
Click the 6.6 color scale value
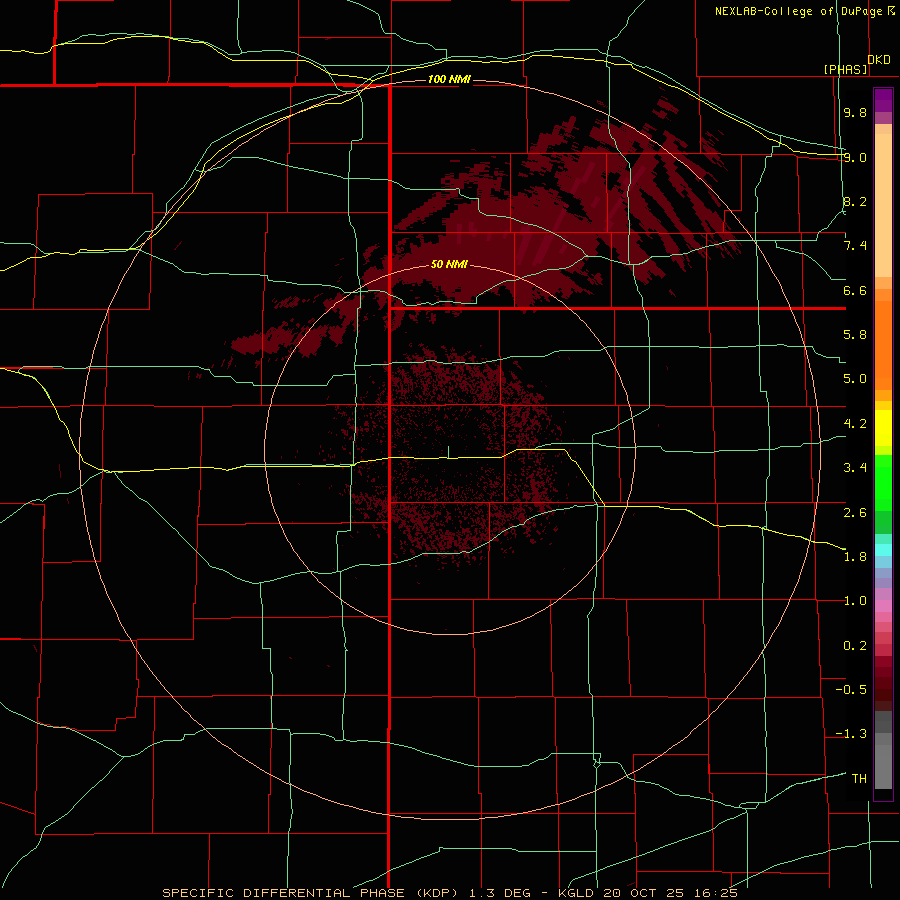[x=855, y=290]
